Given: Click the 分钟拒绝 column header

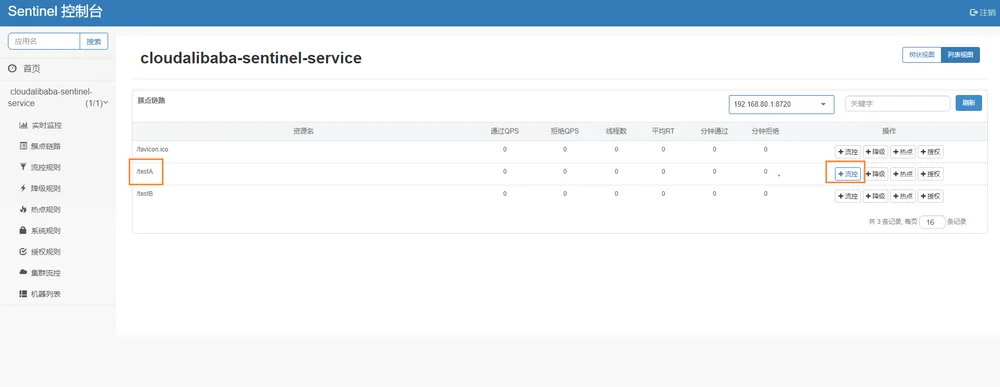Looking at the screenshot, I should 765,131.
